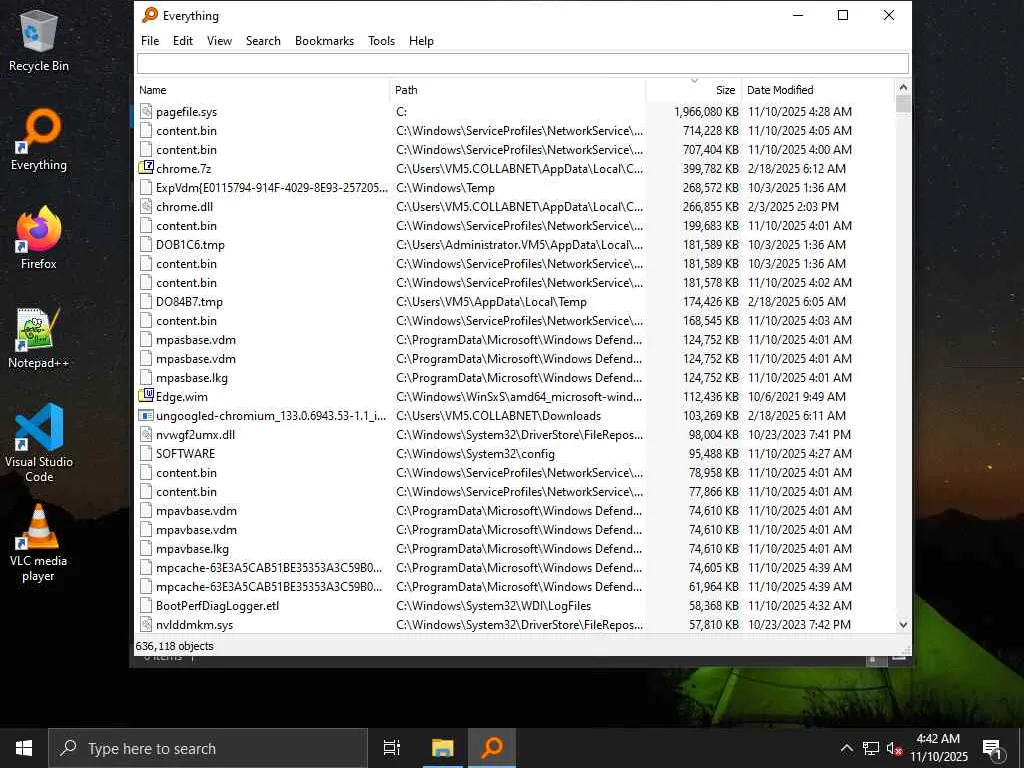Click the BootPerfDiagLogger.etl file icon

(146, 605)
